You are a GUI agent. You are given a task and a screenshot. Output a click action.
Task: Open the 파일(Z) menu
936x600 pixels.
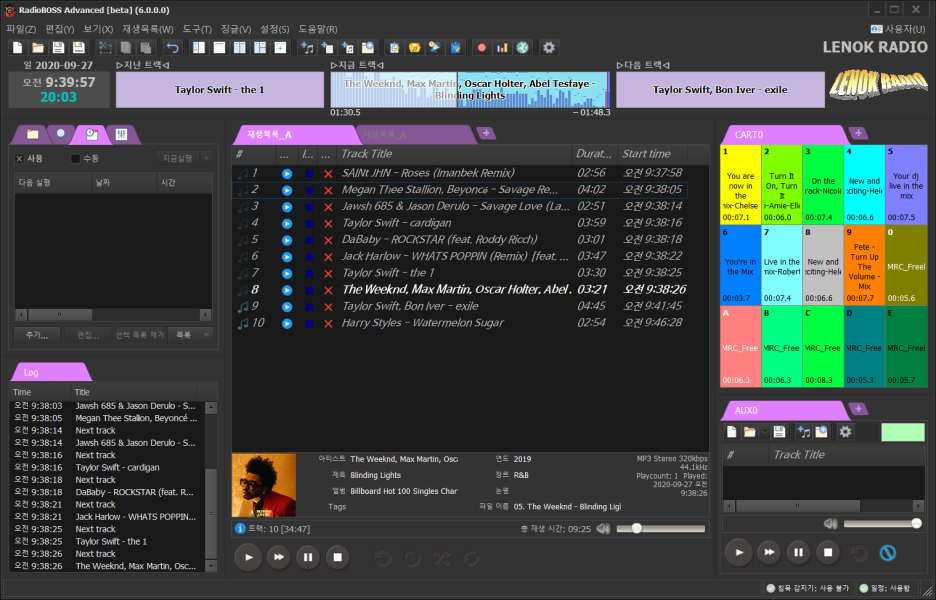pyautogui.click(x=21, y=29)
